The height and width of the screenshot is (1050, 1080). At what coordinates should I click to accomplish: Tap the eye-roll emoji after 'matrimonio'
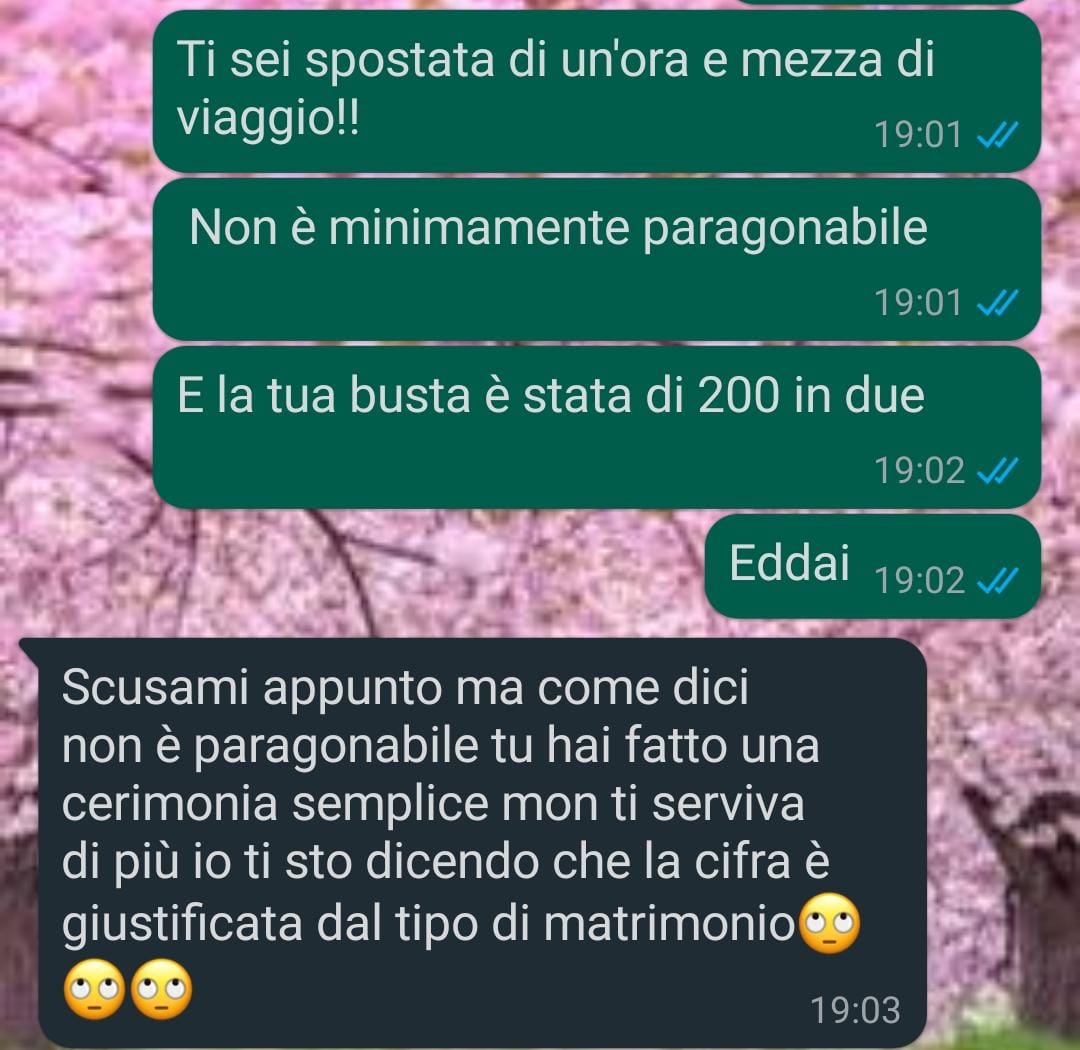point(830,923)
